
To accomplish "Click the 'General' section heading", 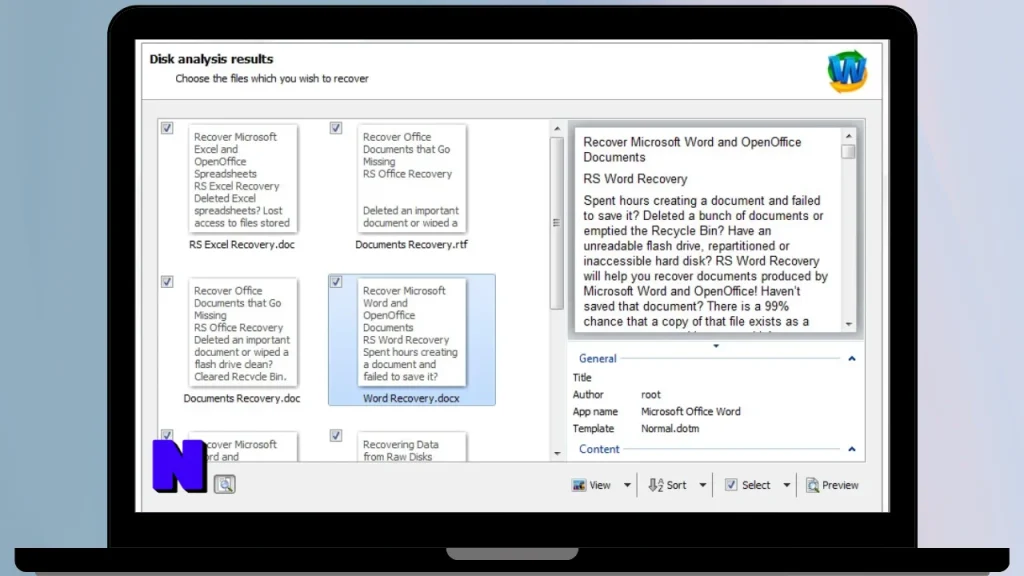I will tap(598, 359).
